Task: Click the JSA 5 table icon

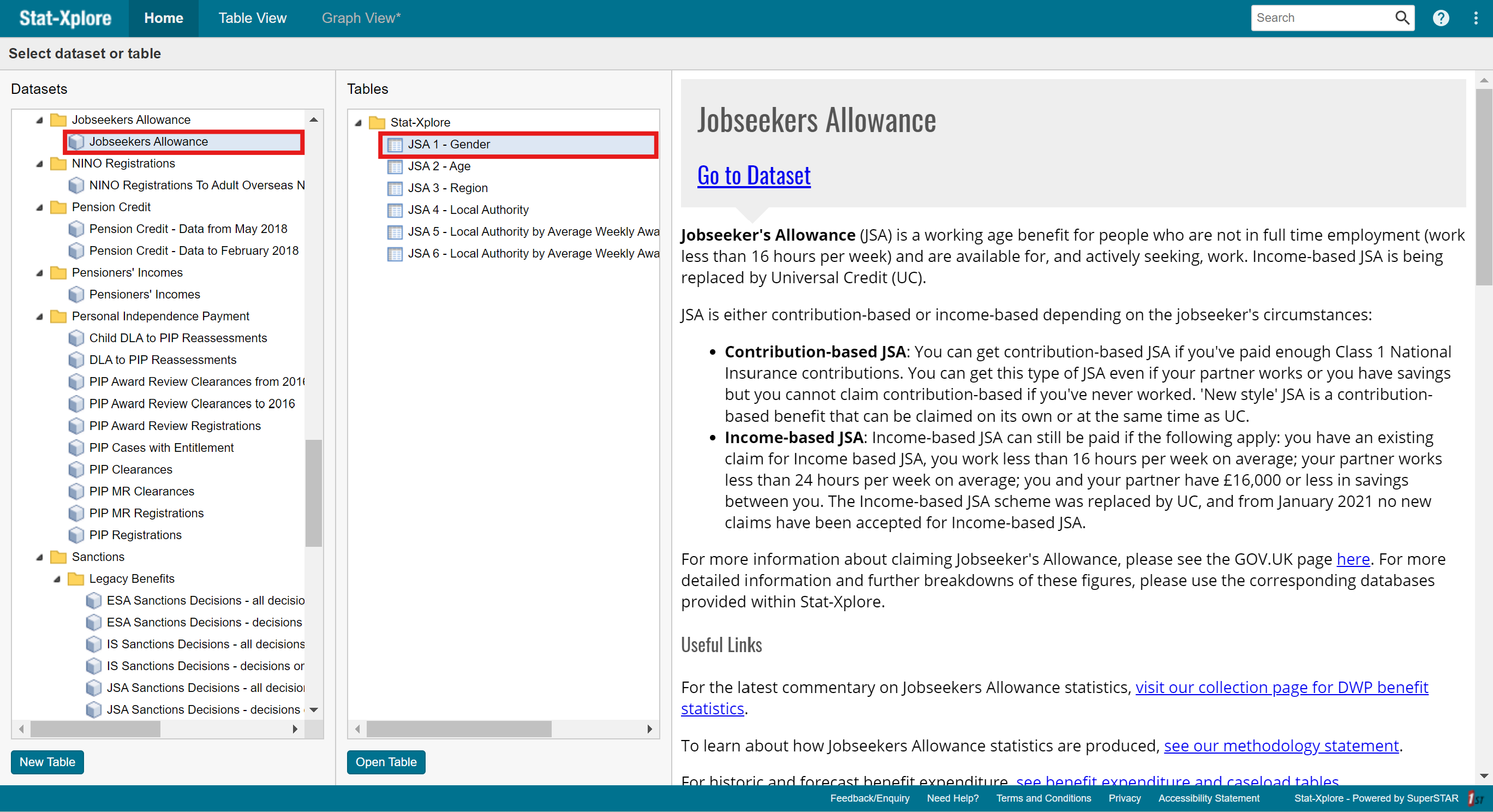Action: [x=395, y=232]
